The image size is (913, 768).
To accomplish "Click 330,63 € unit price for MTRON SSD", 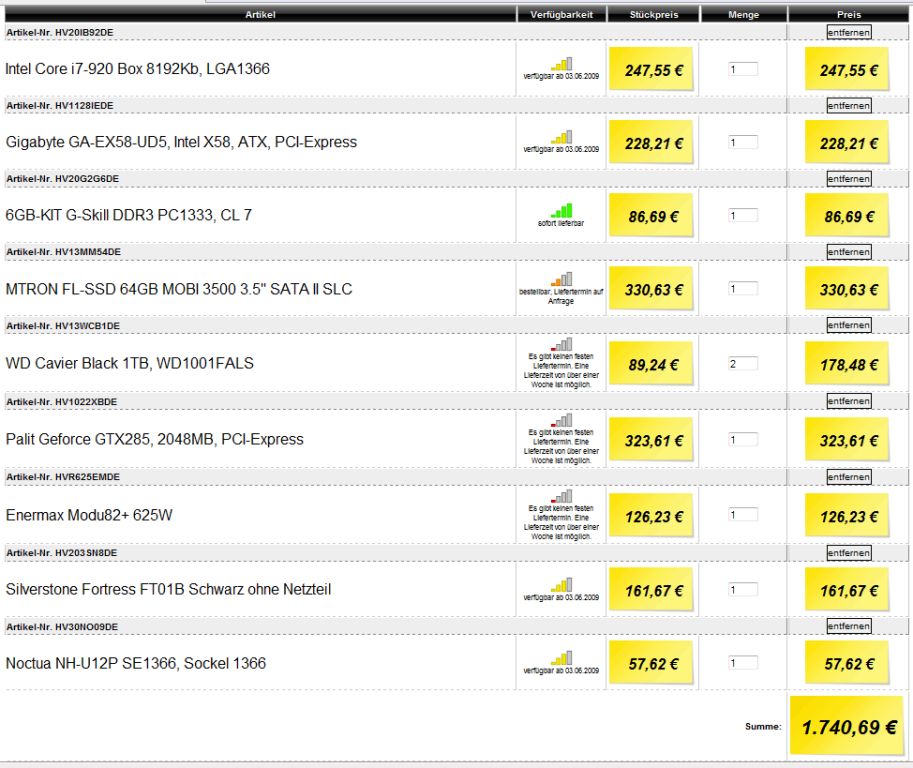I will pos(653,289).
